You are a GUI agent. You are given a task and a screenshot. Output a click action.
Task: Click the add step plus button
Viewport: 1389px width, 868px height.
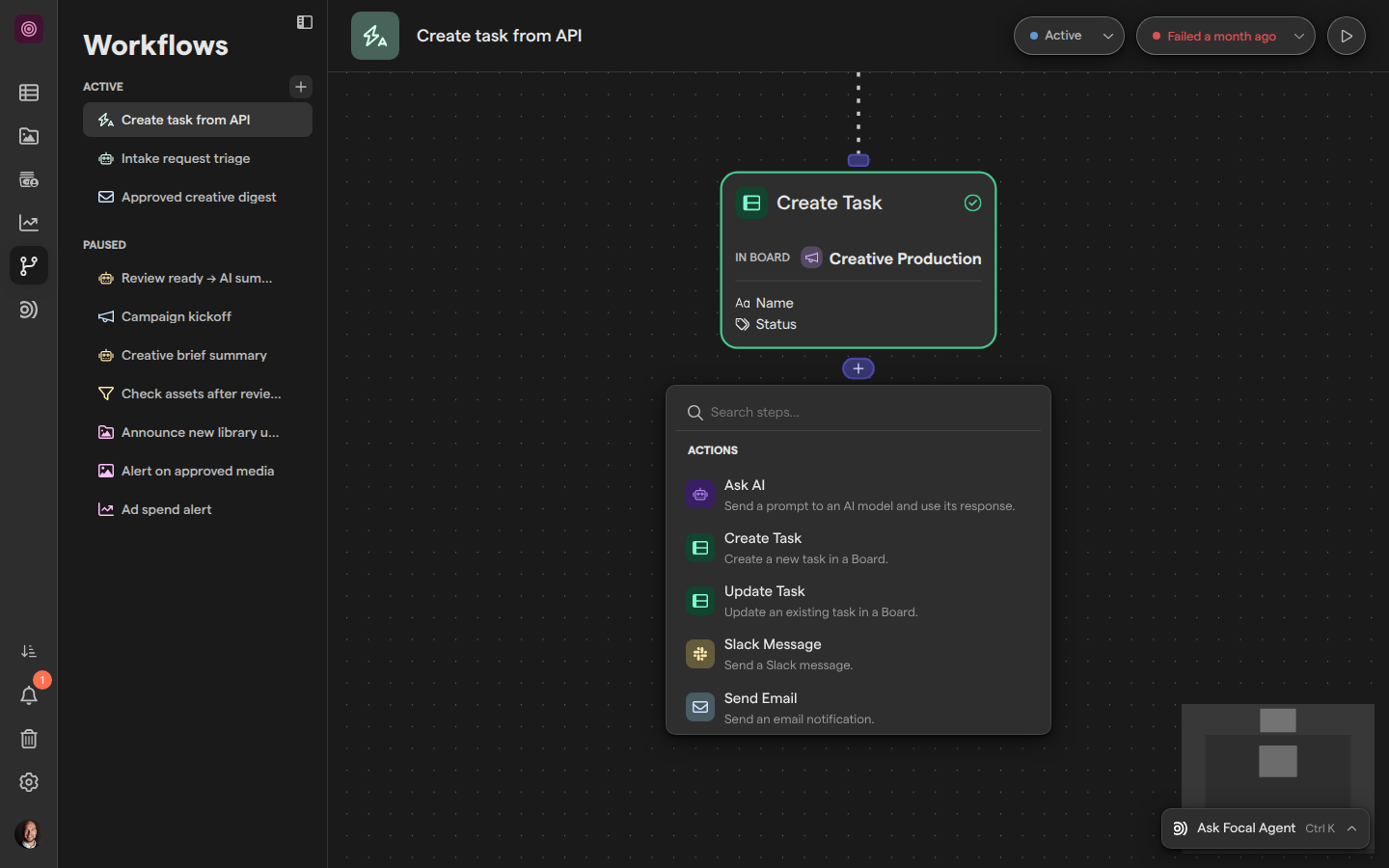[x=858, y=368]
